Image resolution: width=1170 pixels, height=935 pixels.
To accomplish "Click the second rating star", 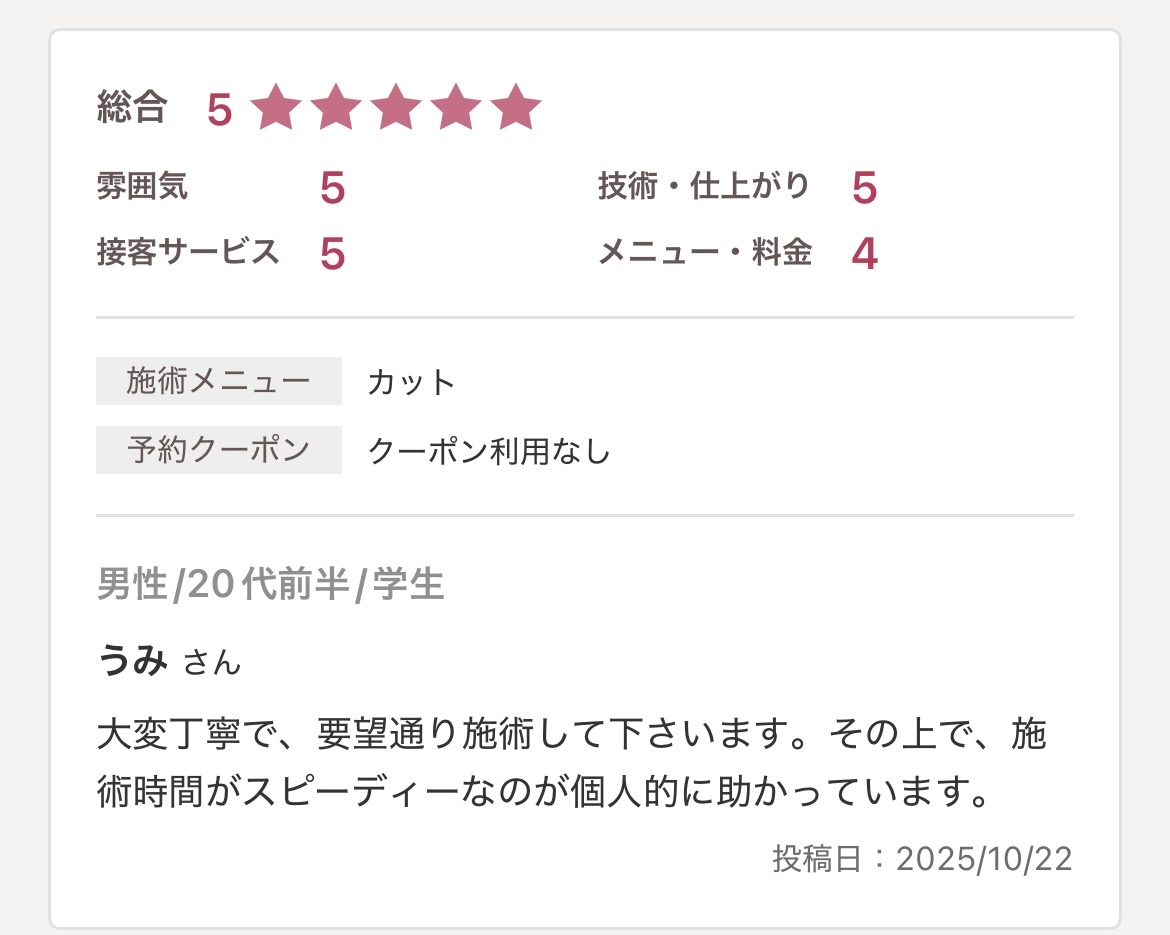I will click(x=335, y=109).
